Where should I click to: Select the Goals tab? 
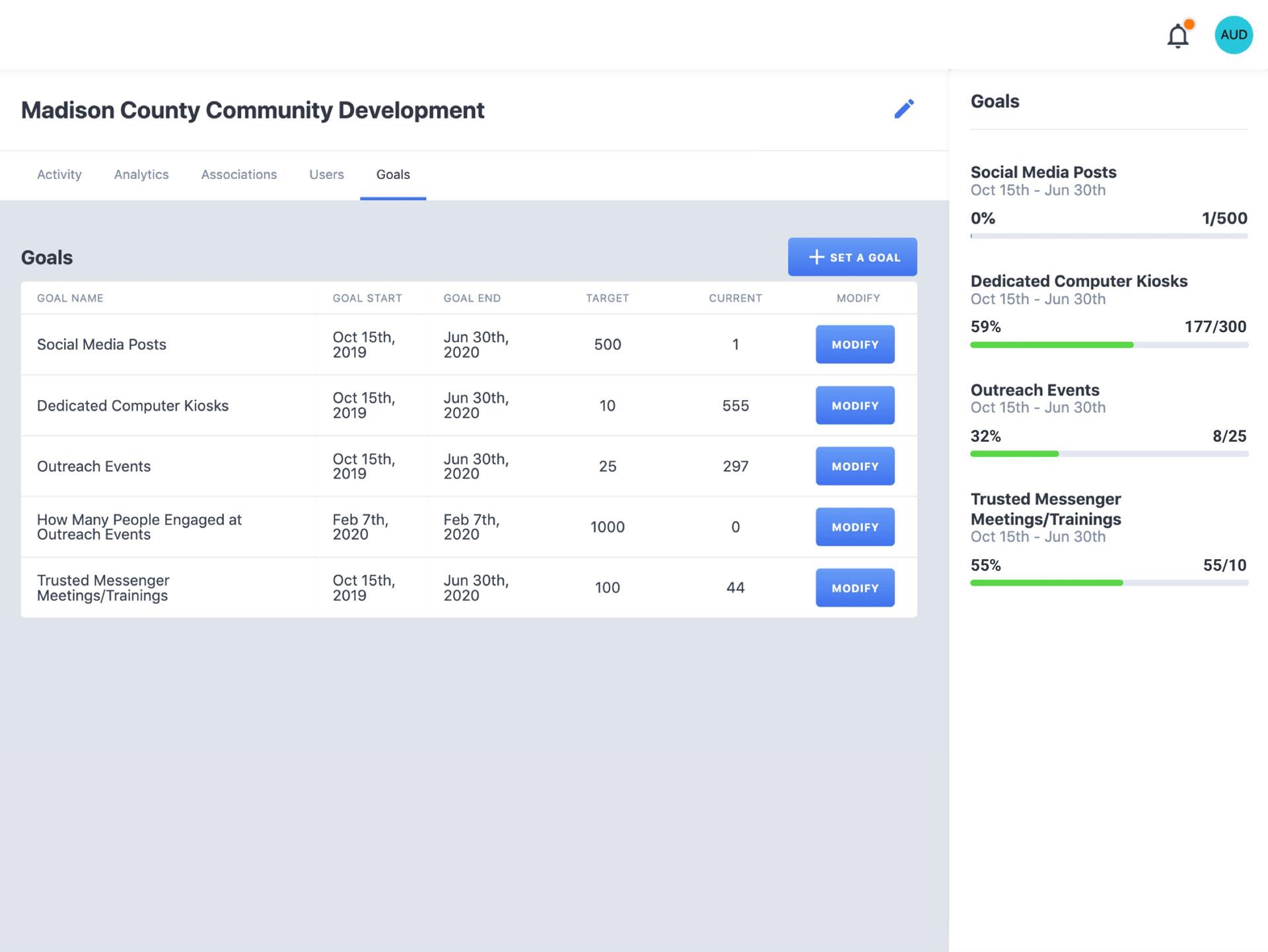pyautogui.click(x=393, y=174)
